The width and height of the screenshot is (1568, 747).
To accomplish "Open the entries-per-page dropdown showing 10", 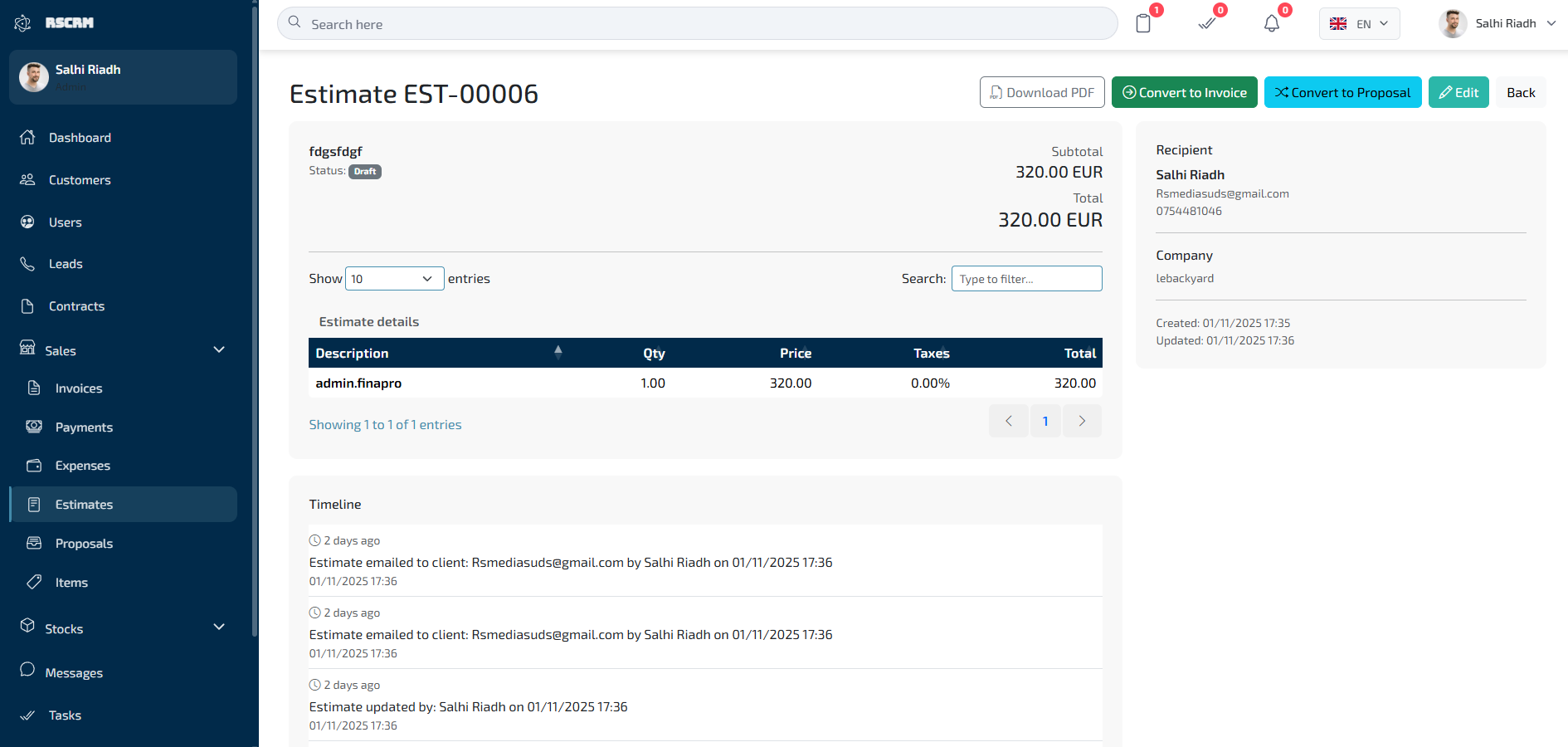I will point(394,279).
